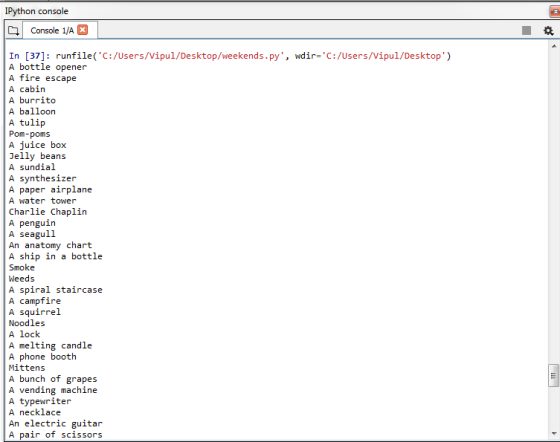Click the 'A bunch of grapes' line

(53, 379)
